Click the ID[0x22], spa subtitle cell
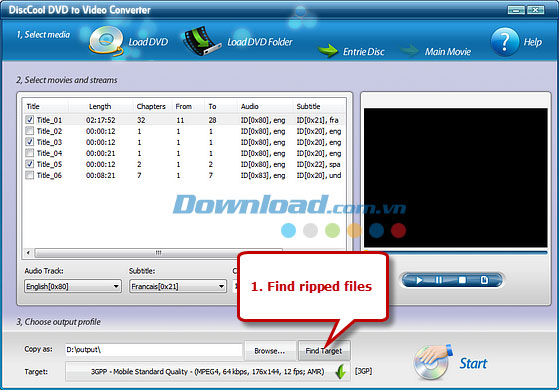Screen dimensions: 559x390 [318, 164]
